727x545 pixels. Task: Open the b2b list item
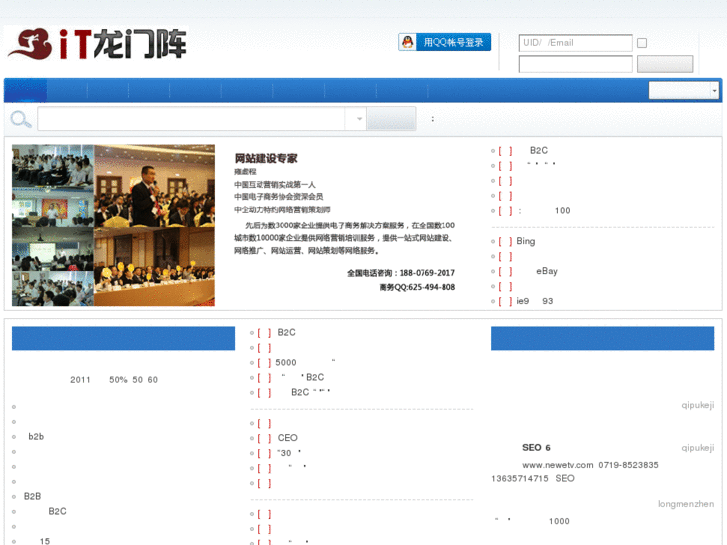(36, 436)
